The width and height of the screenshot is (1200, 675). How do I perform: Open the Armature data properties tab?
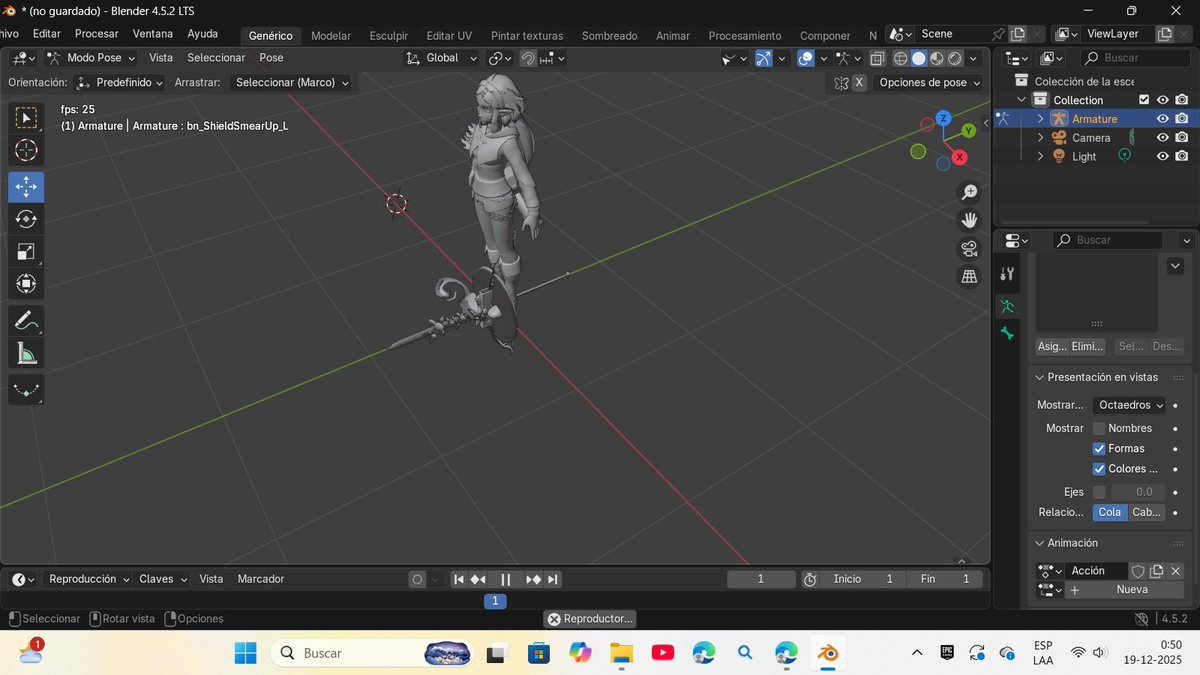tap(1007, 306)
